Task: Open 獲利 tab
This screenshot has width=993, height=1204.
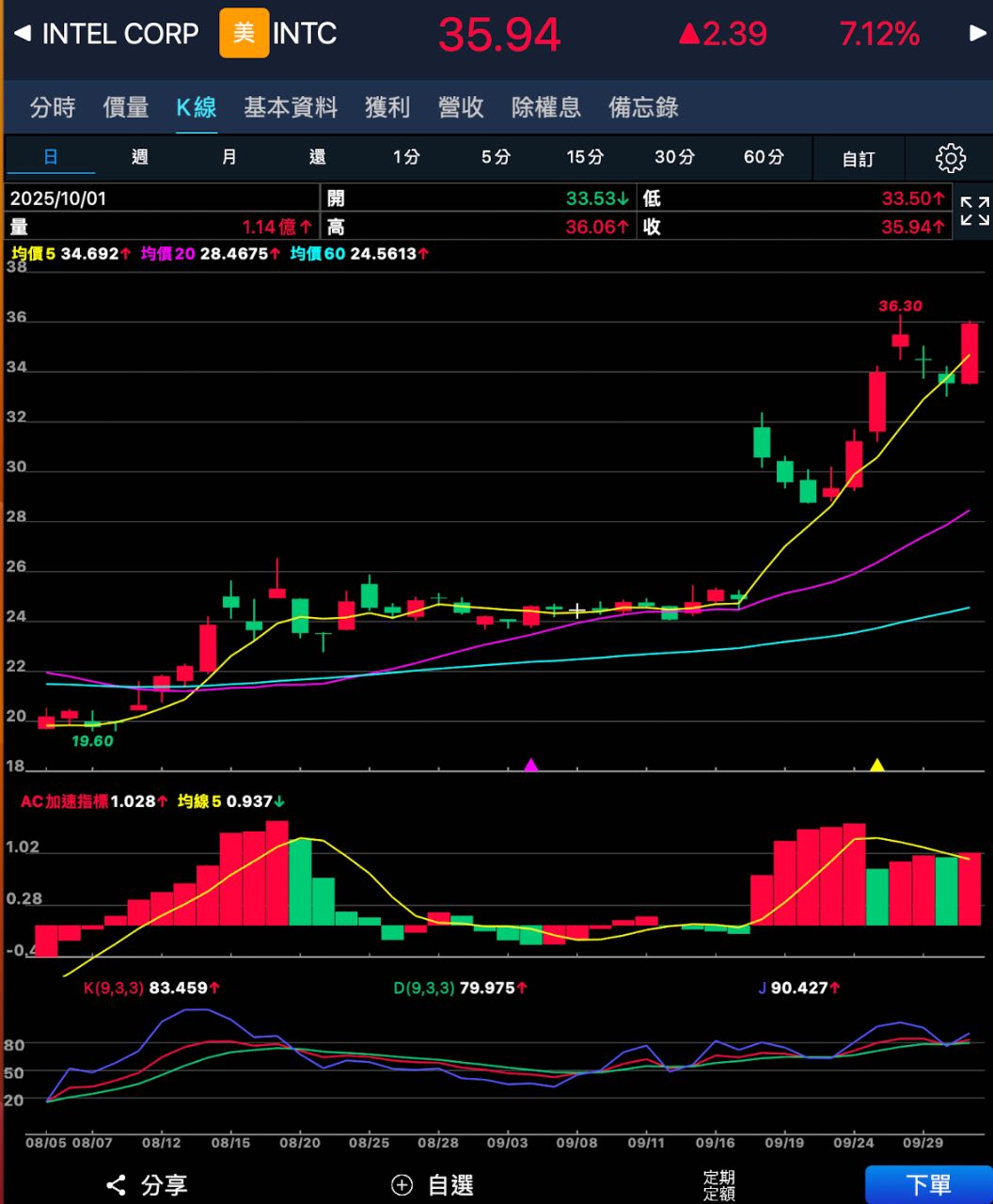Action: pyautogui.click(x=387, y=107)
